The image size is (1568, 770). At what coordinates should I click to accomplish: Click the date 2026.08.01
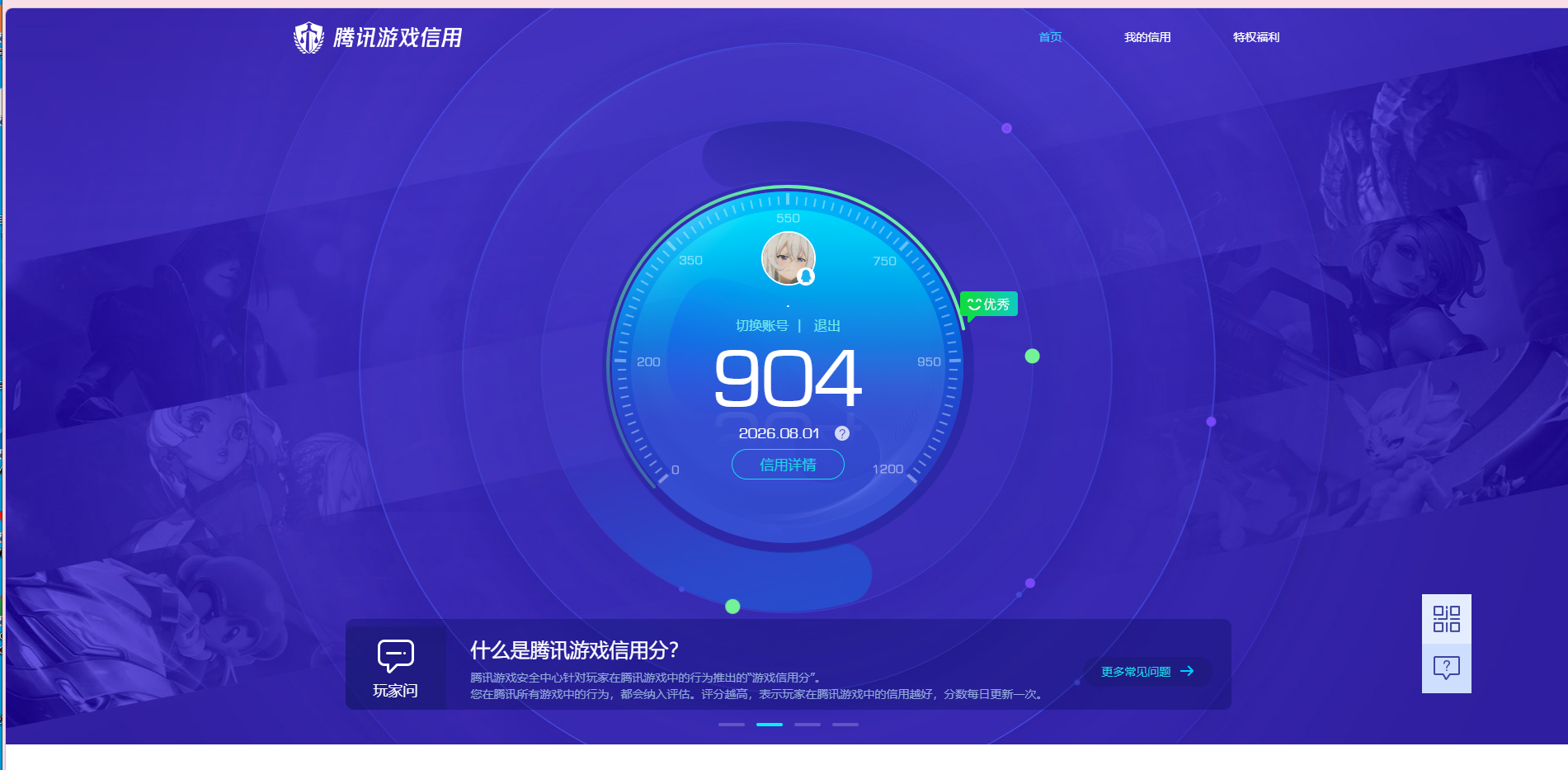(x=779, y=433)
